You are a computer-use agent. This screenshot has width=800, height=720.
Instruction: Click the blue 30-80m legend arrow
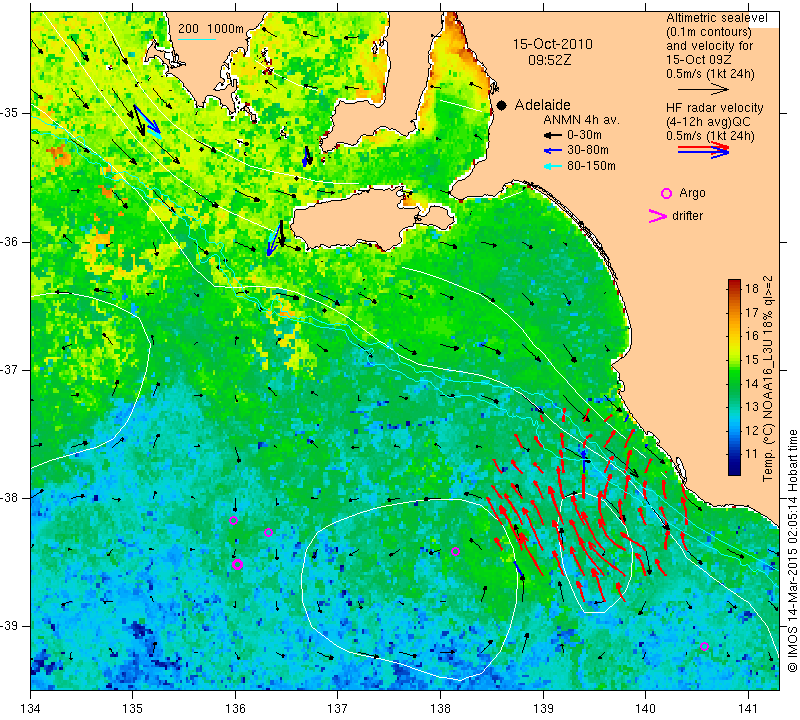553,151
